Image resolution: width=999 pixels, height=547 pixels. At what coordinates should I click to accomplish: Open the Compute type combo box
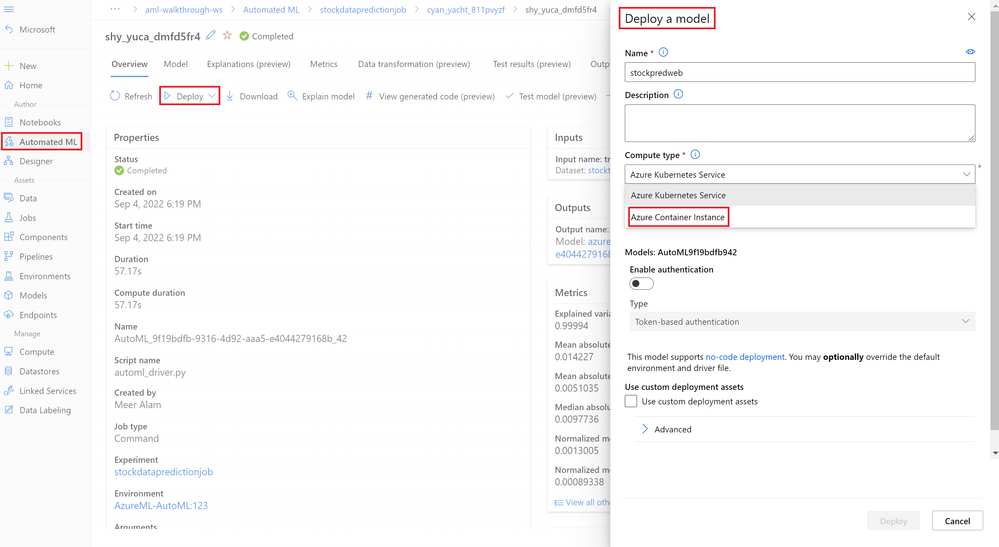(x=800, y=174)
